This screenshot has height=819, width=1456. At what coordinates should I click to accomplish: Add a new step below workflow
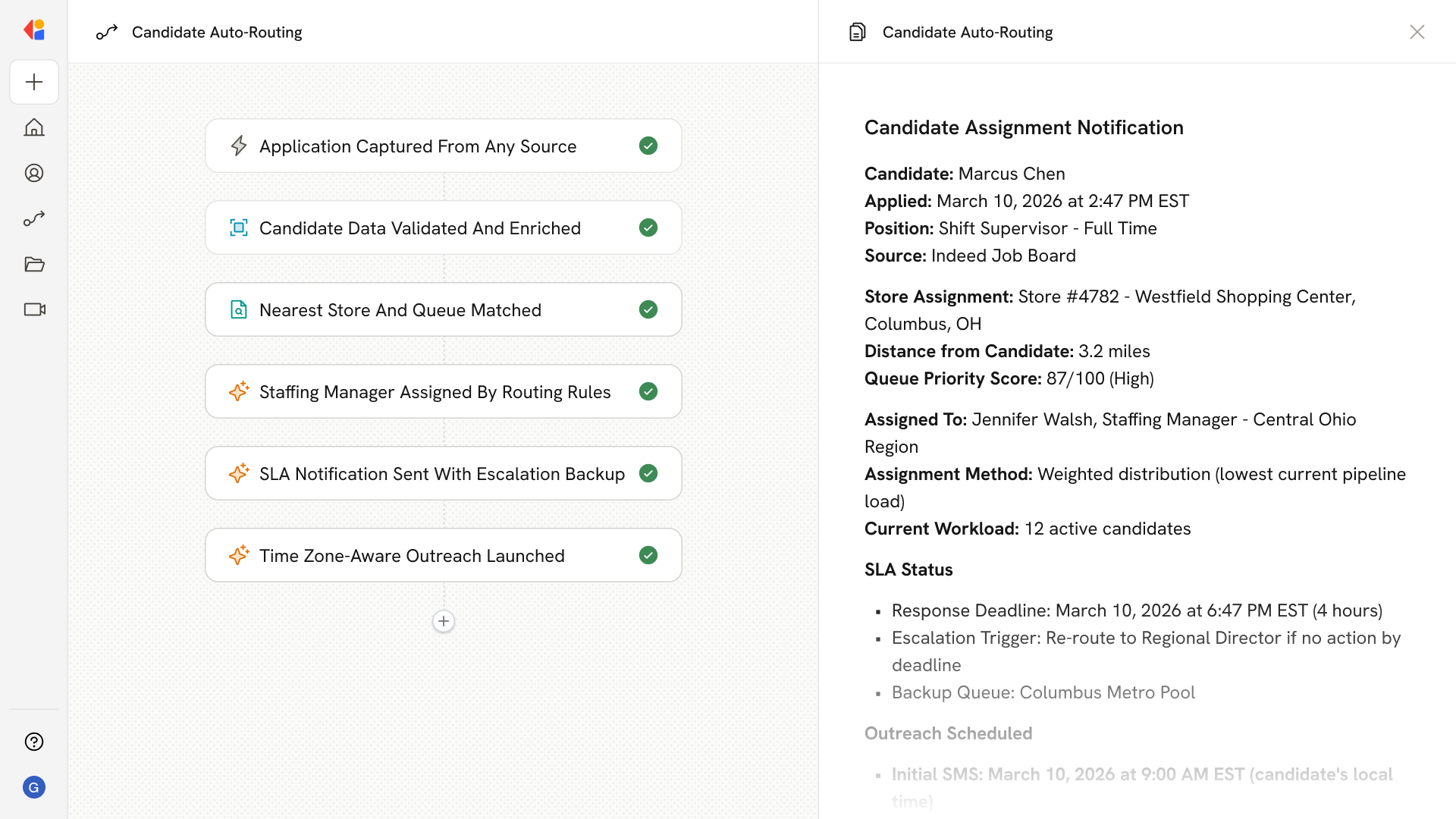click(444, 621)
